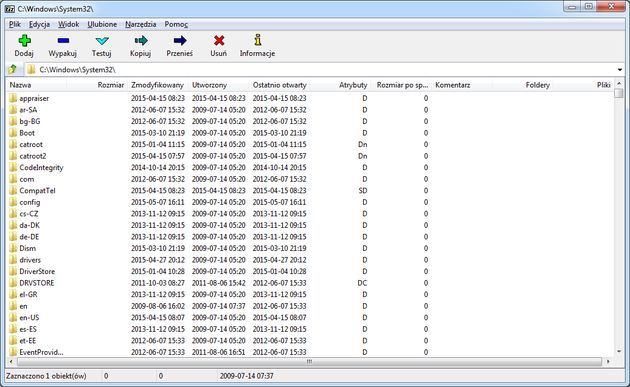Screen dimensions: 630x387
Task: Click the horizontal scrollbar thumb
Action: pyautogui.click(x=309, y=362)
